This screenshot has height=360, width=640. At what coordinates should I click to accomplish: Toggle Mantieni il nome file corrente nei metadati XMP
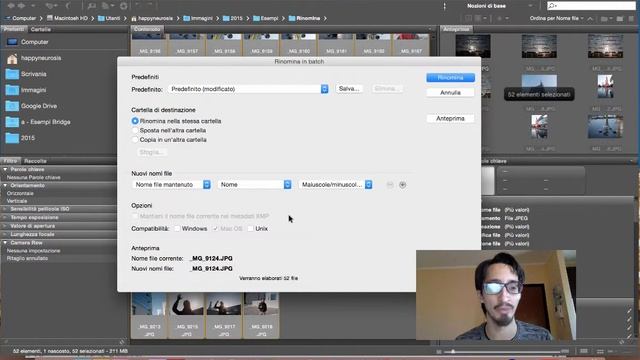pyautogui.click(x=135, y=216)
